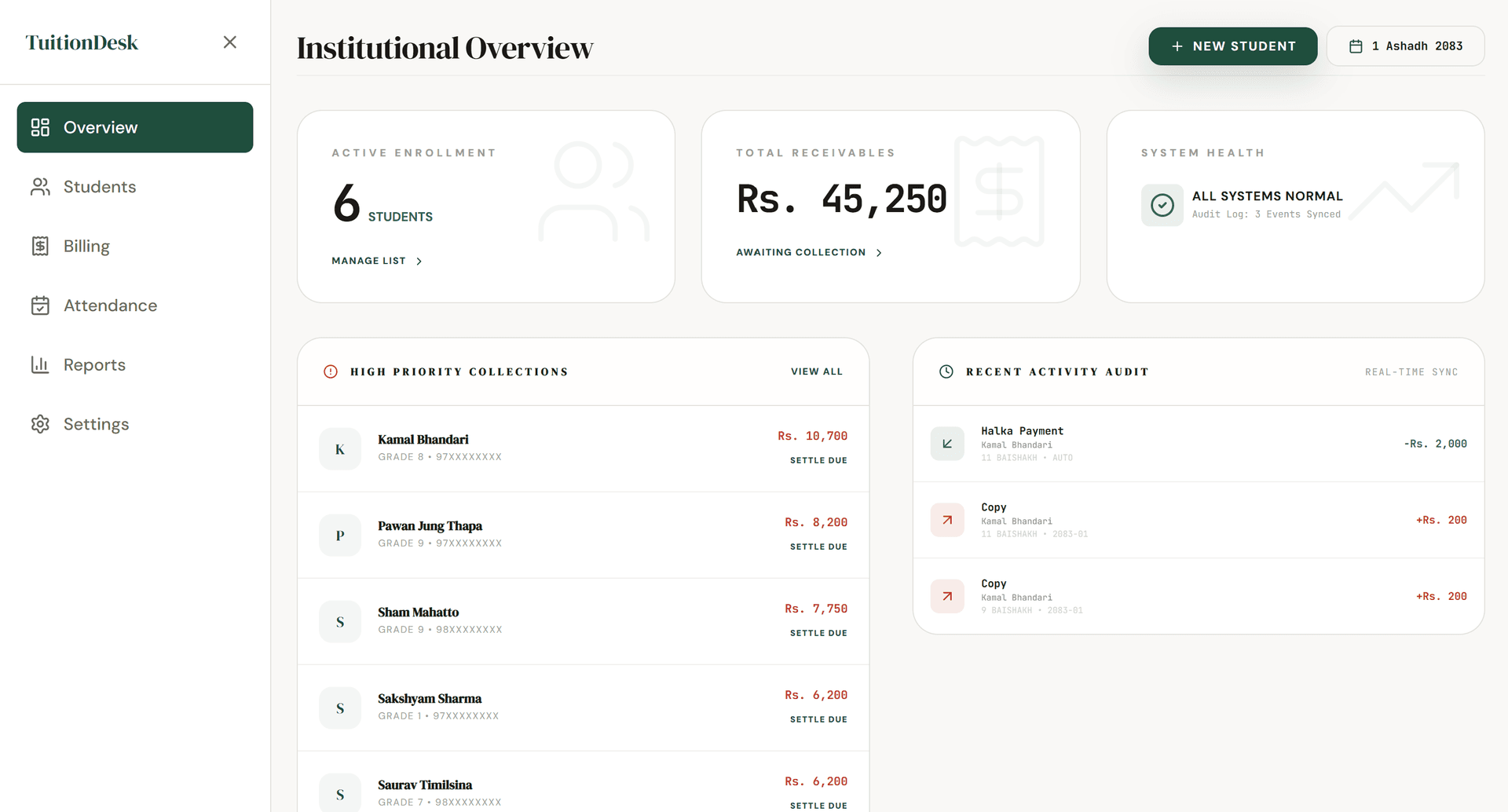This screenshot has width=1508, height=812.
Task: Click the Audit Log: 3 Events Synced text
Action: click(1266, 214)
